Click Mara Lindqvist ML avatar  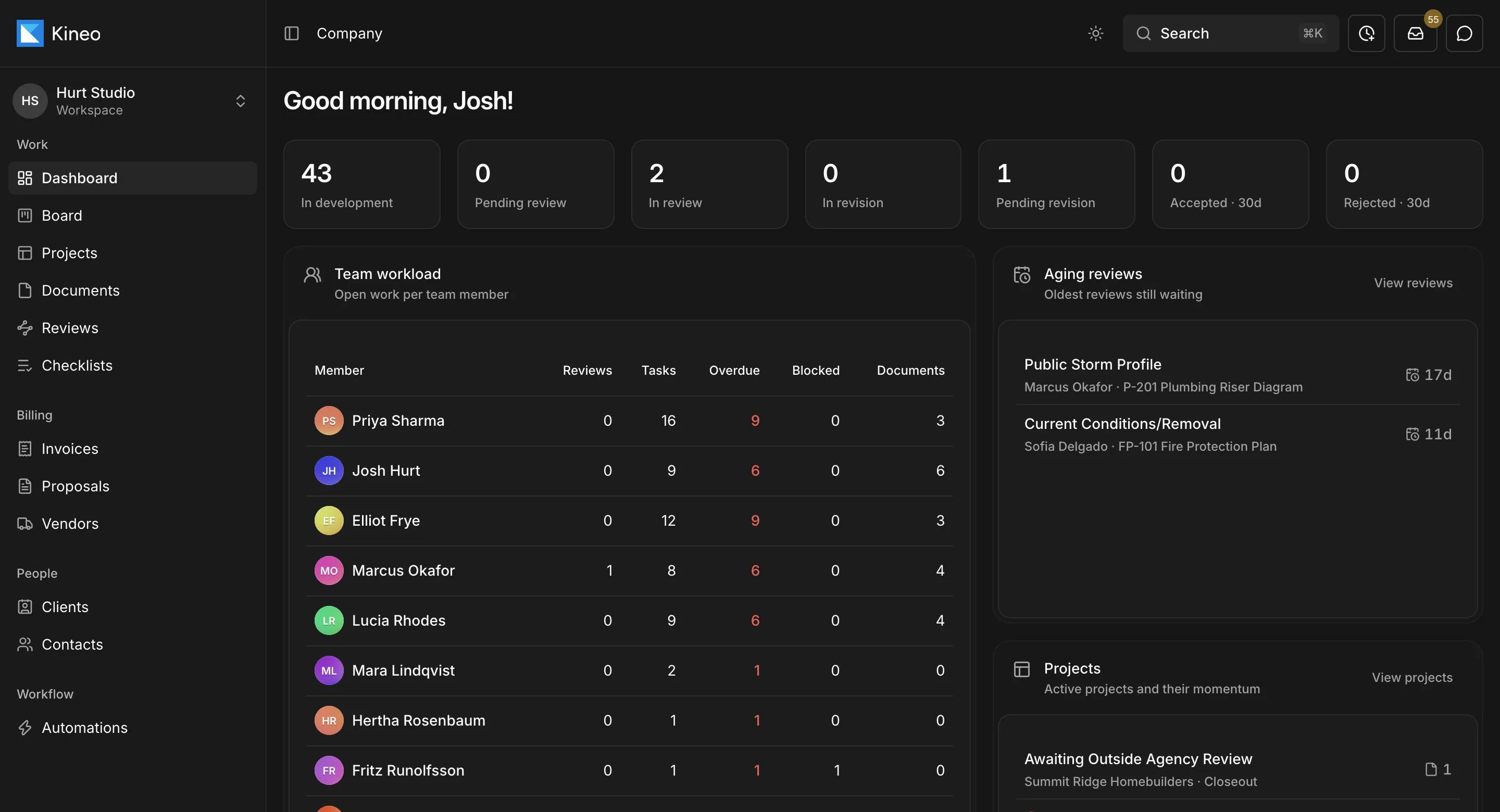click(x=329, y=670)
